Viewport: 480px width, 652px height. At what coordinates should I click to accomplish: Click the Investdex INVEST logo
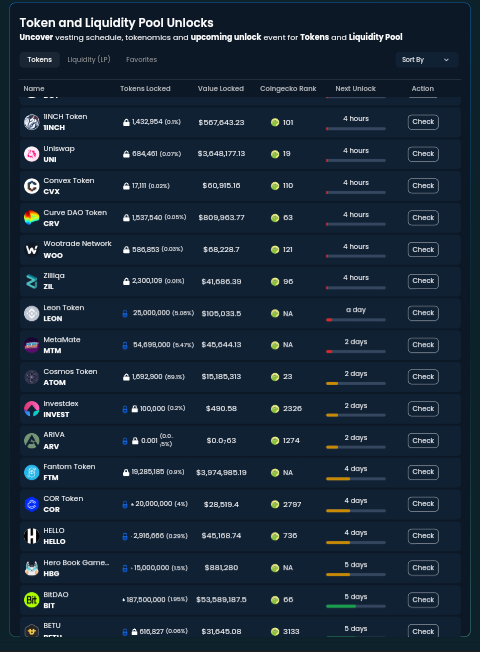pos(32,409)
